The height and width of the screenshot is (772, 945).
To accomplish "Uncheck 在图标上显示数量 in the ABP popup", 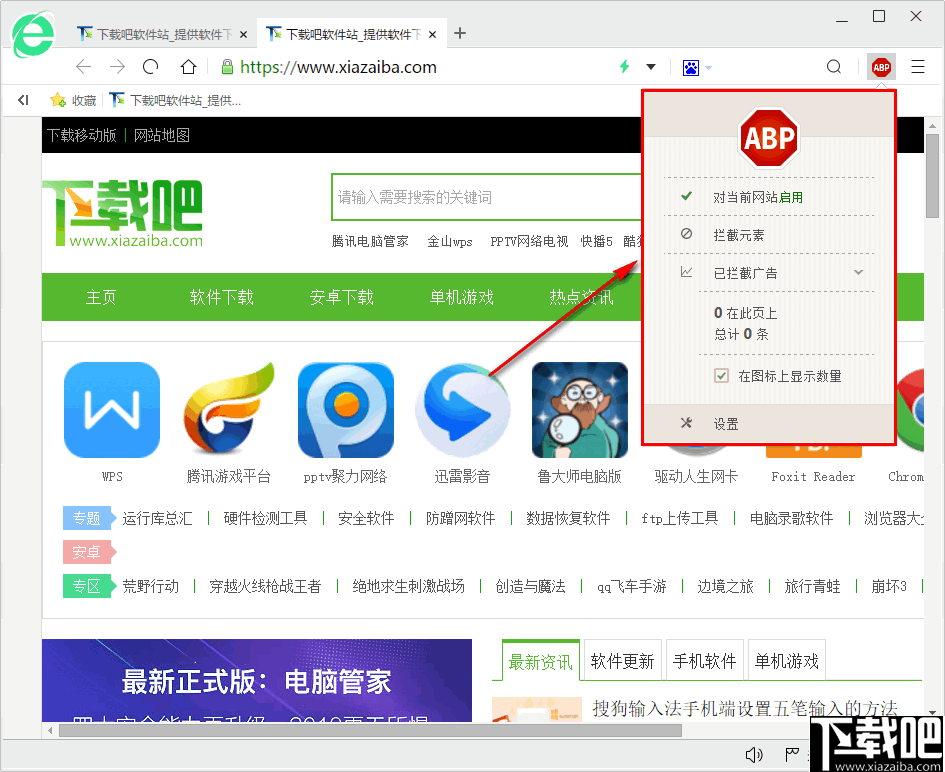I will point(721,376).
